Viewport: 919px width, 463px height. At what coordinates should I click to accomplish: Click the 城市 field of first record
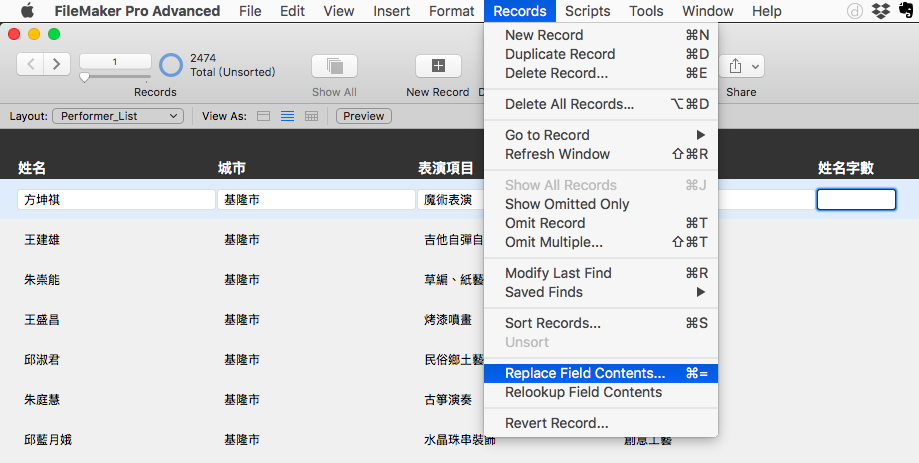316,200
